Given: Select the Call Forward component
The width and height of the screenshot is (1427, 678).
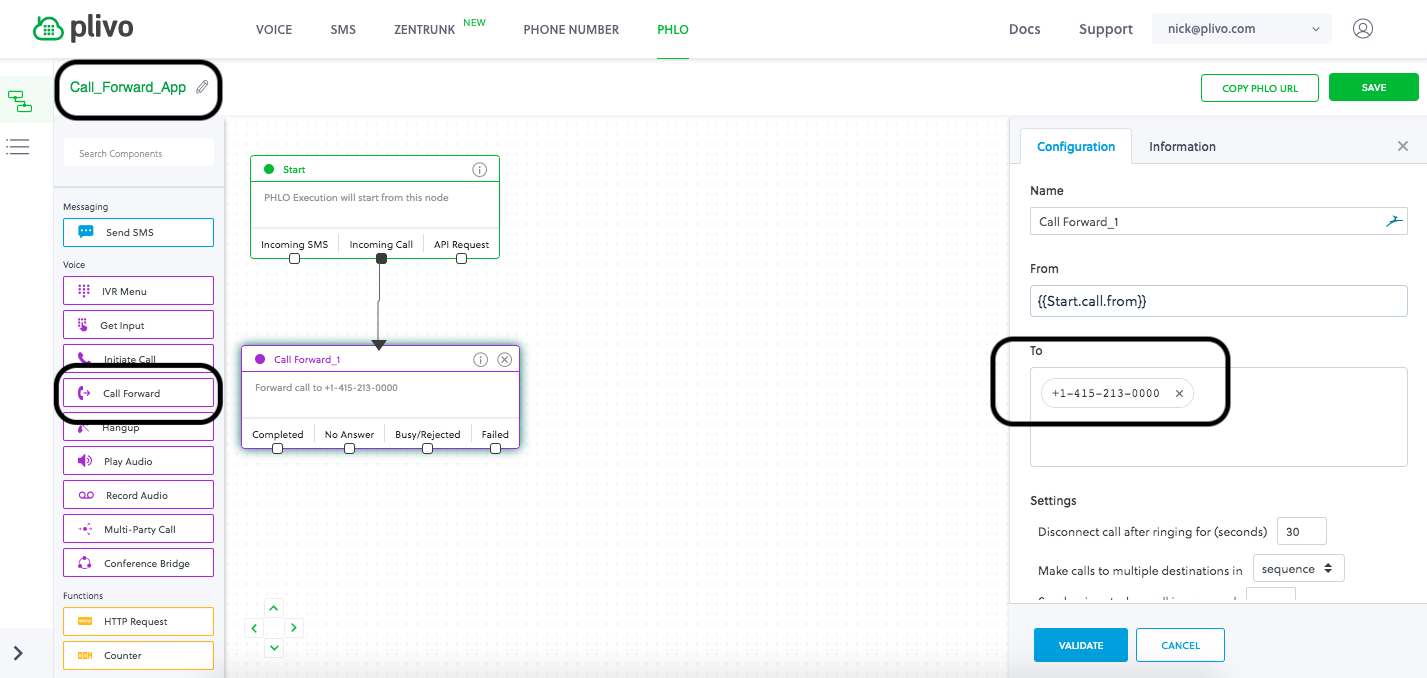Looking at the screenshot, I should (138, 393).
